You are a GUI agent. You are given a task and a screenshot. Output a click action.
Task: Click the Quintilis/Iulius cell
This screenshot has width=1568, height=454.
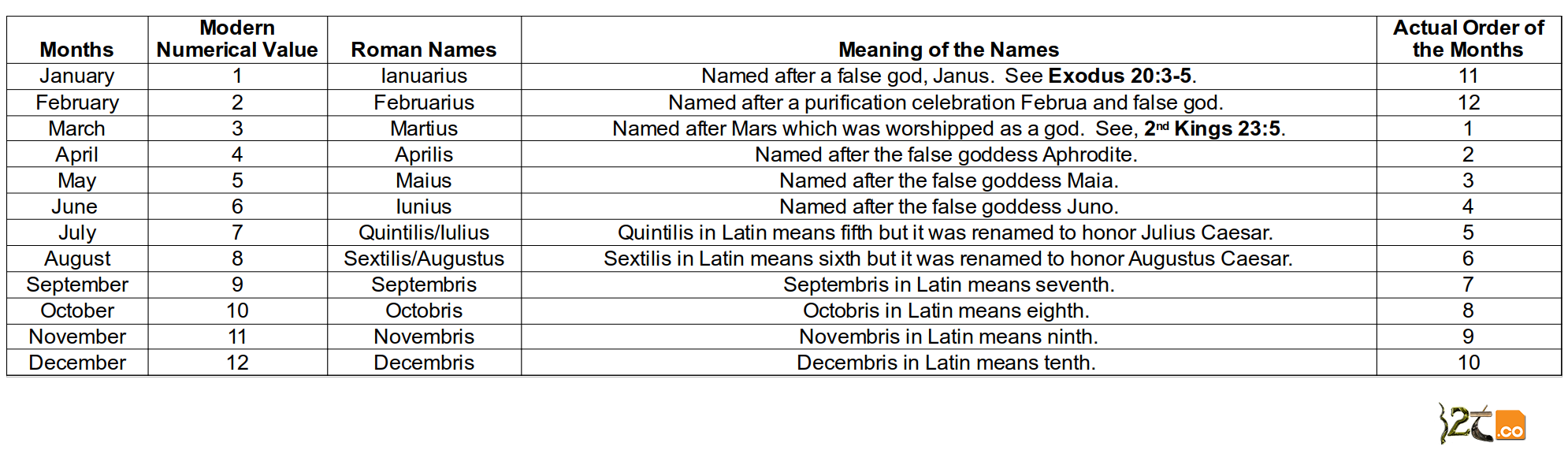pyautogui.click(x=424, y=233)
